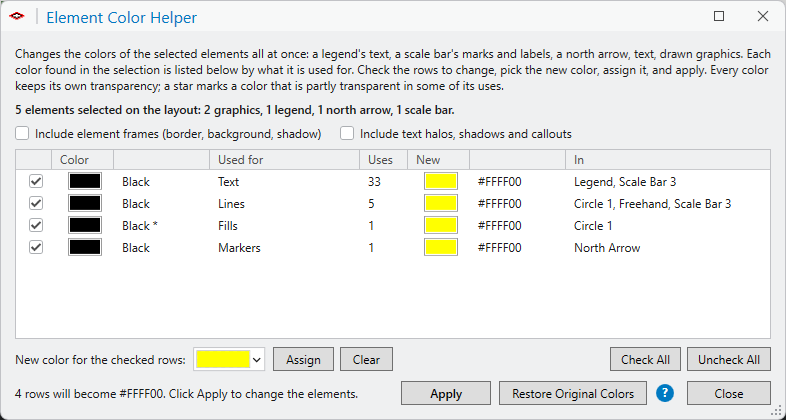Enable Include text halos, shadows and callouts
Screen dimensions: 786x420
coord(347,134)
